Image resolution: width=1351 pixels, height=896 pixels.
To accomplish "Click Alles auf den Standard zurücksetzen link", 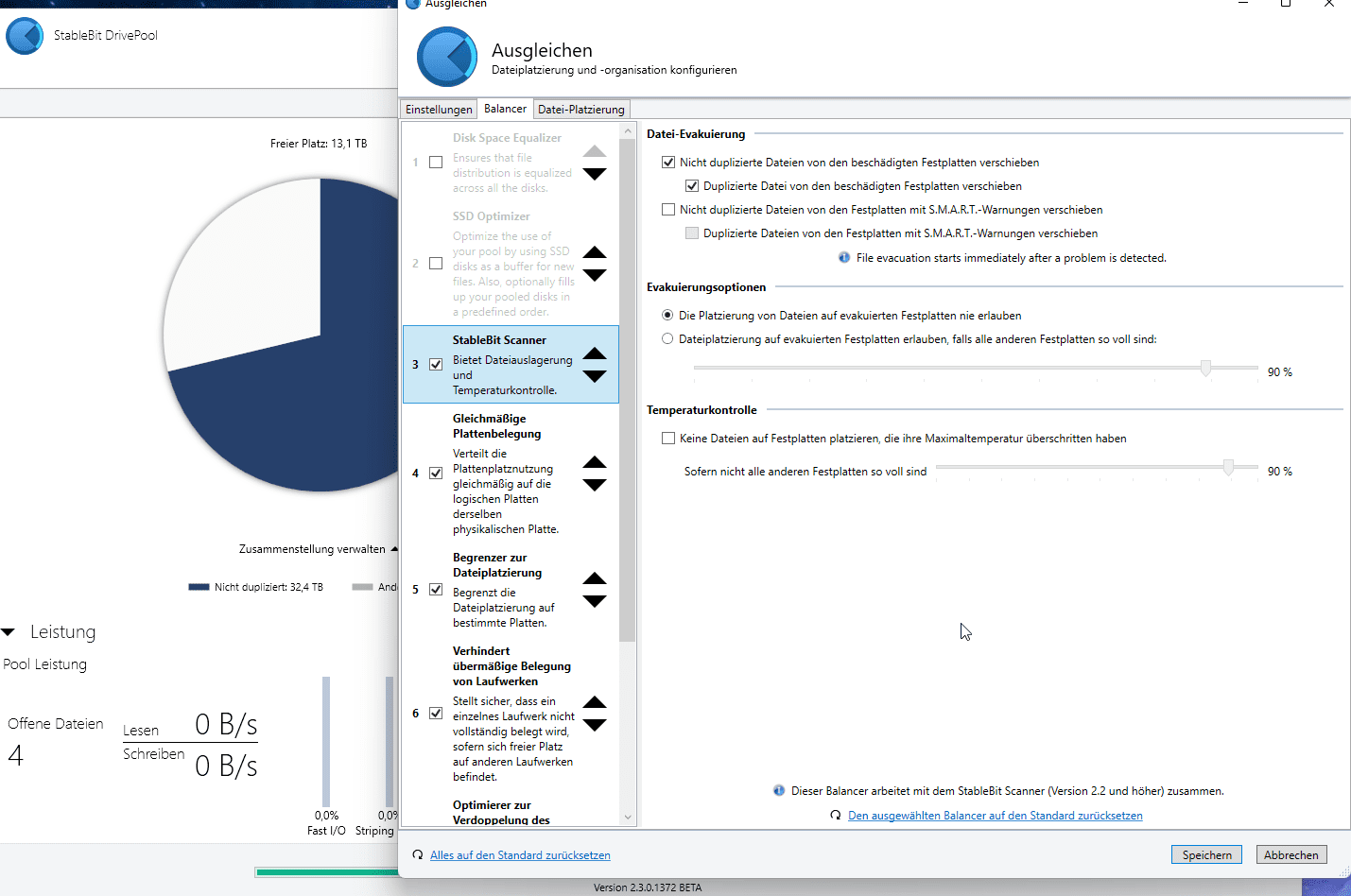I will (520, 855).
